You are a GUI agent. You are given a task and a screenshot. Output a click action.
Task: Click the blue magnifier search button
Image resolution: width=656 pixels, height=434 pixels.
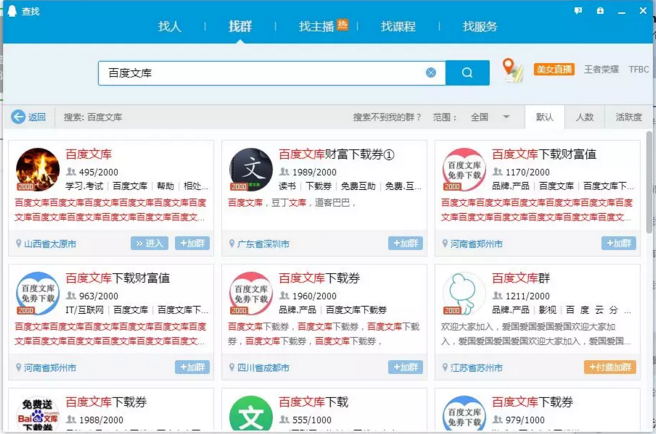[x=467, y=73]
